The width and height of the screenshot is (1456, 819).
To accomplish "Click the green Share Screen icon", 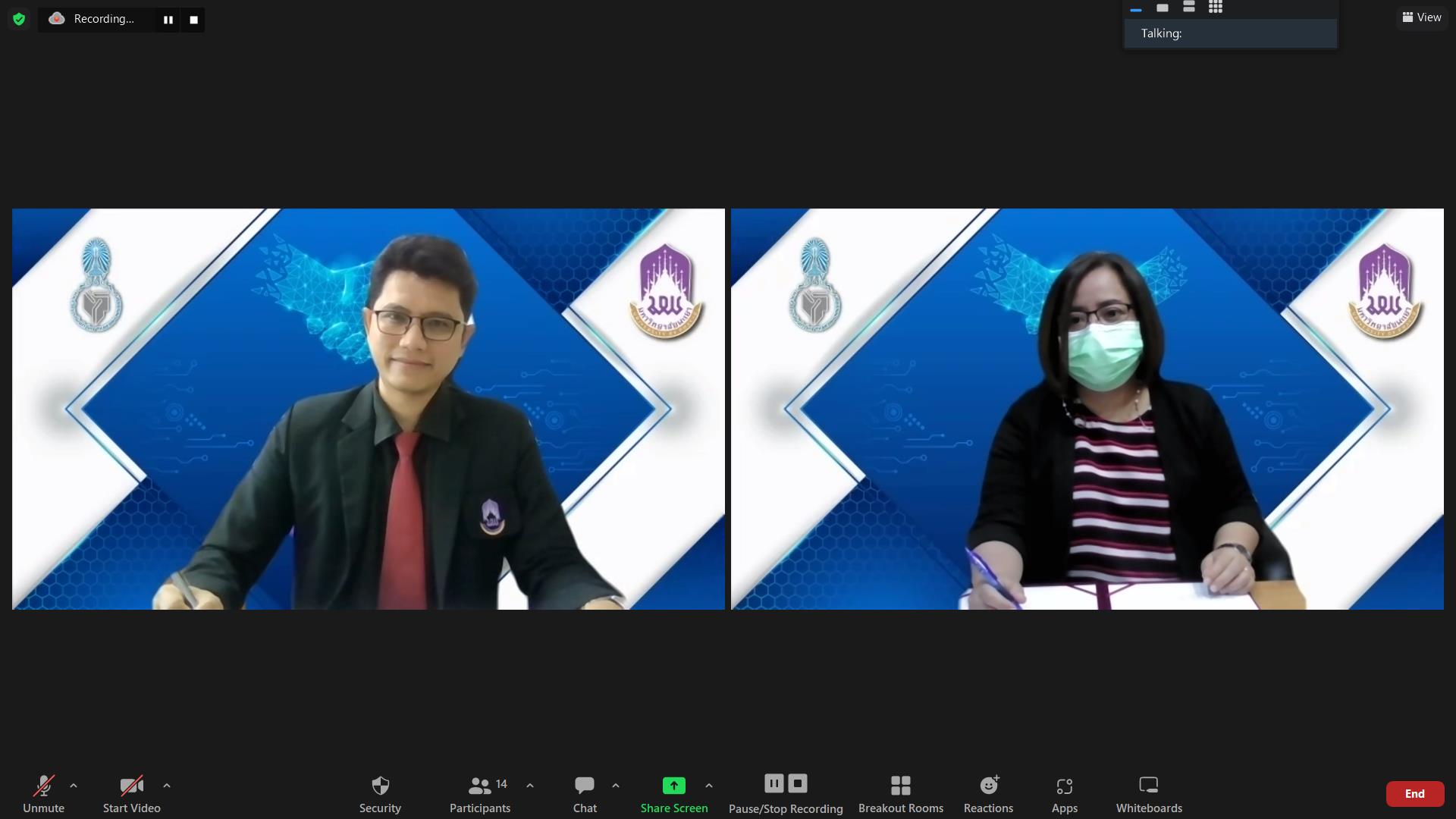I will click(x=673, y=786).
